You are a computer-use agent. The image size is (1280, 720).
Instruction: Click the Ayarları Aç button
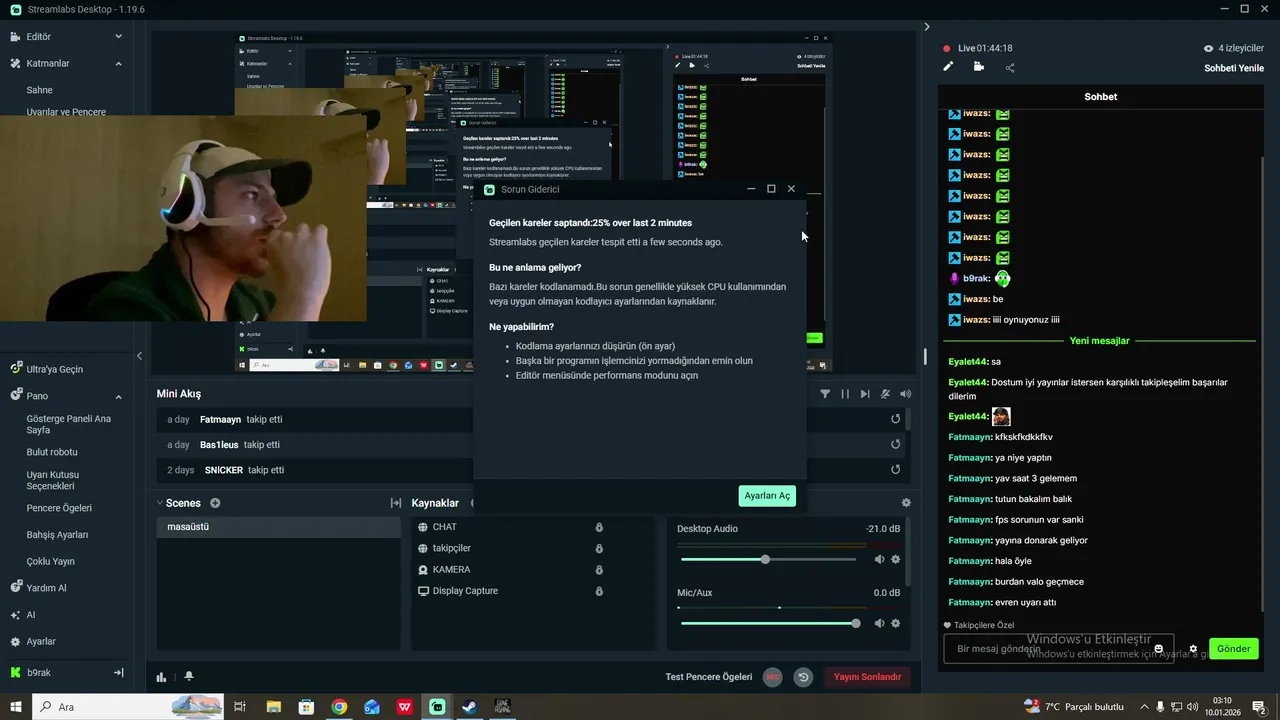767,496
